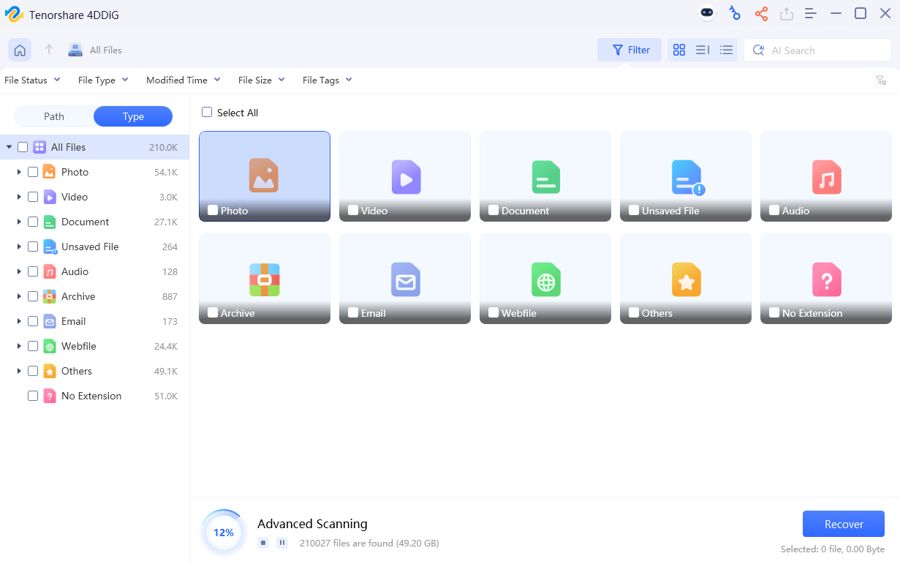Click the No Extension question icon in sidebar
The height and width of the screenshot is (564, 900).
pos(50,396)
